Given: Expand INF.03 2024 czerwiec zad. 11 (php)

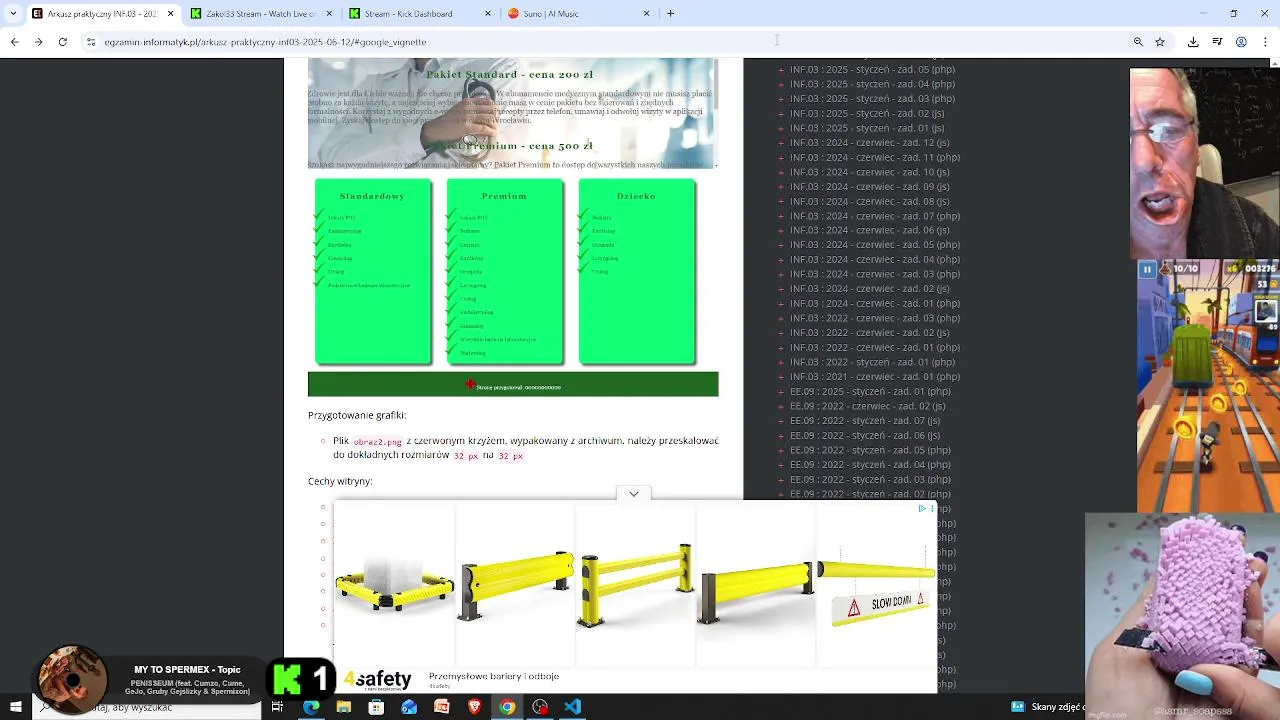Looking at the screenshot, I should [x=780, y=157].
